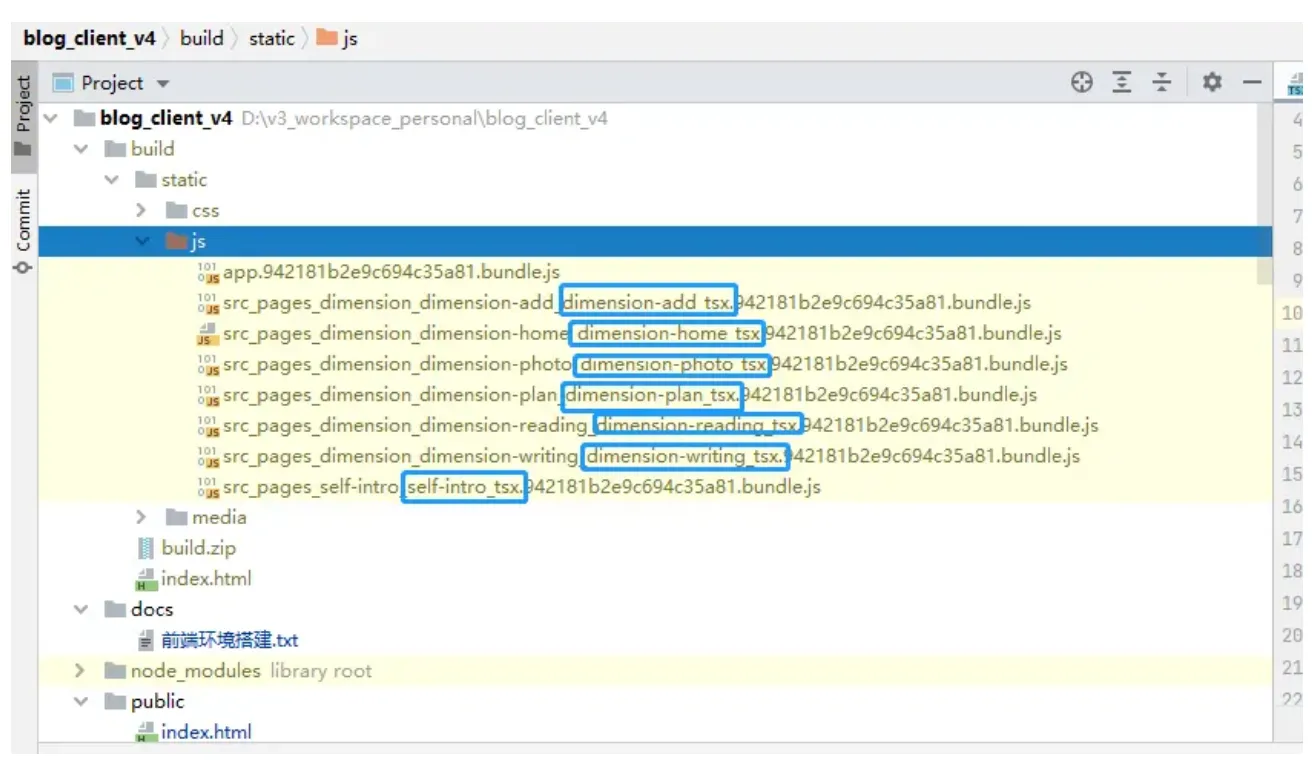
Task: Click the editor tab file icon at right edge
Action: pyautogui.click(x=1296, y=85)
